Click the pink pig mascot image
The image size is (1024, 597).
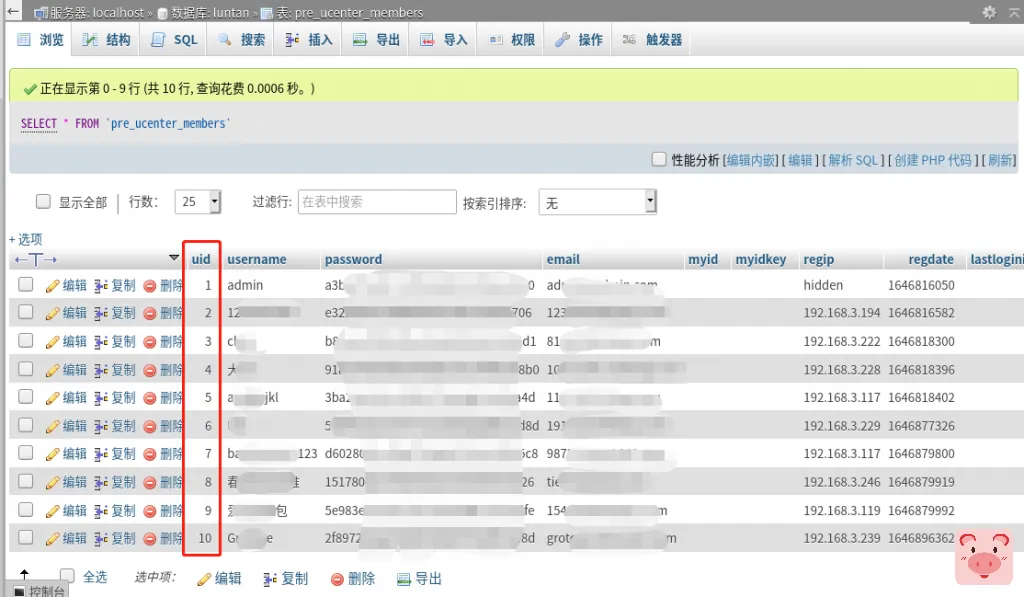984,557
